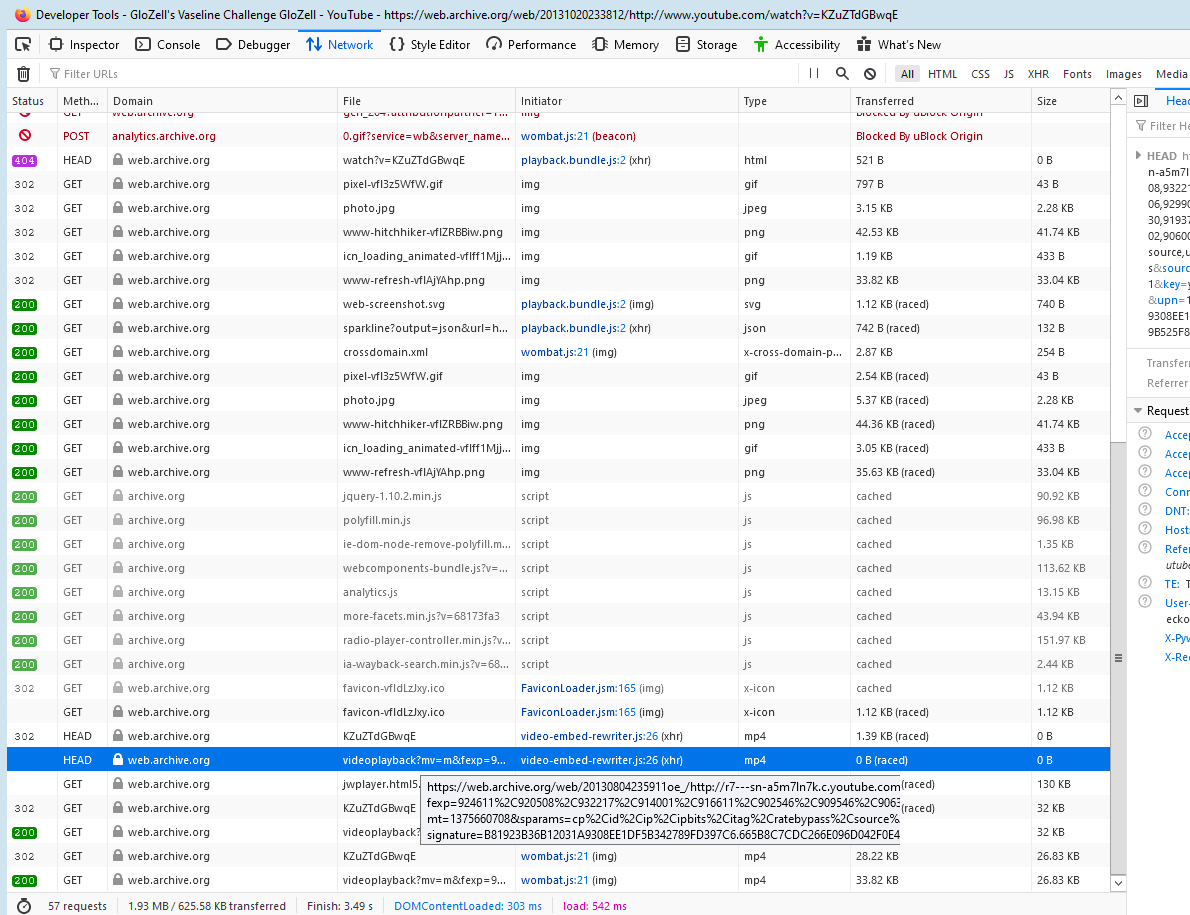This screenshot has height=915, width=1190.
Task: Clear the network log with trash icon
Action: [23, 74]
